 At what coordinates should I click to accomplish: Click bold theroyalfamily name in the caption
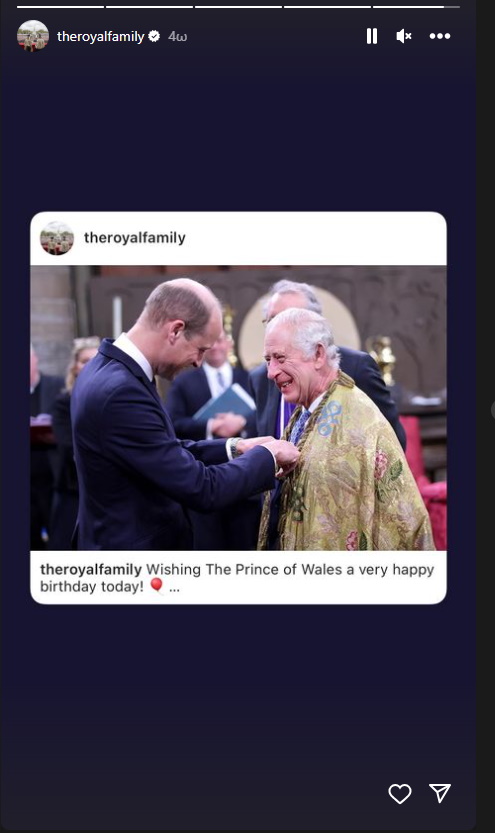91,570
